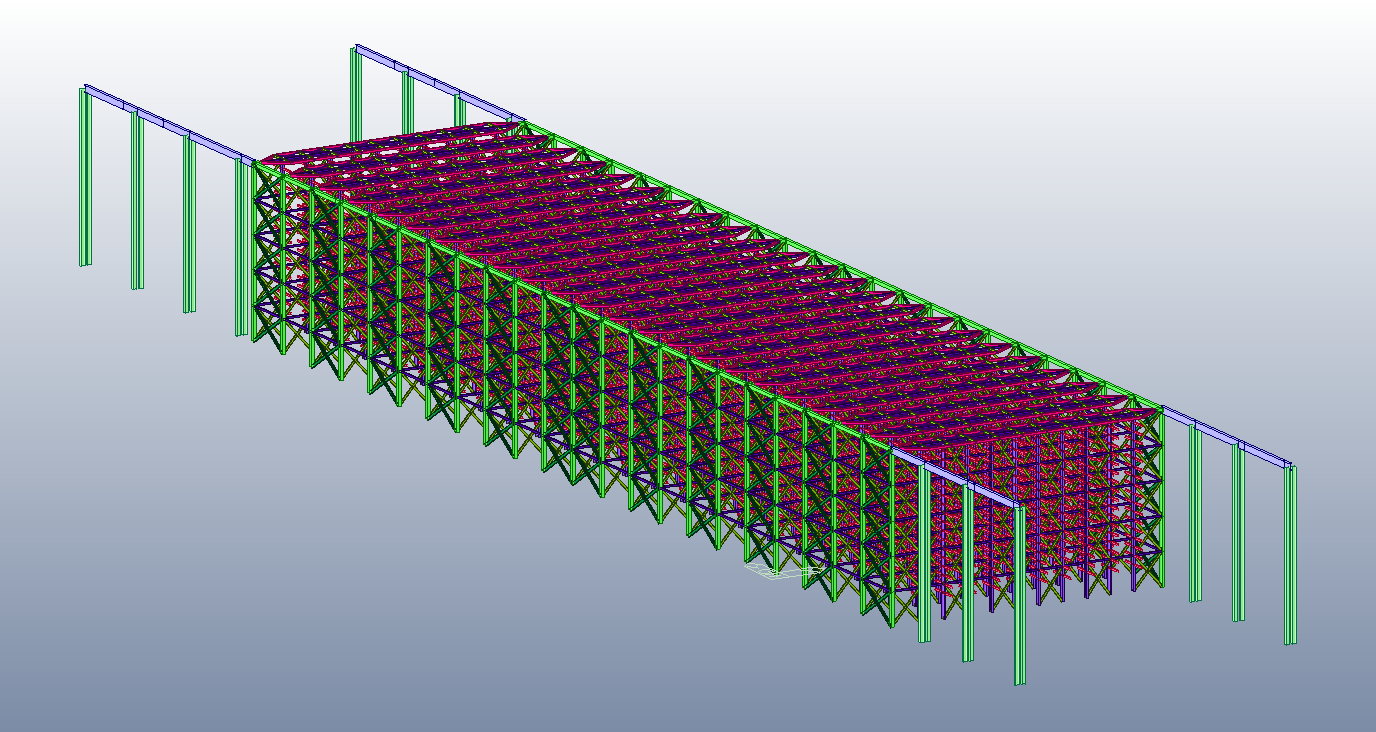1376x732 pixels.
Task: Click empty background in the lower-left to deselect
Action: 150,600
